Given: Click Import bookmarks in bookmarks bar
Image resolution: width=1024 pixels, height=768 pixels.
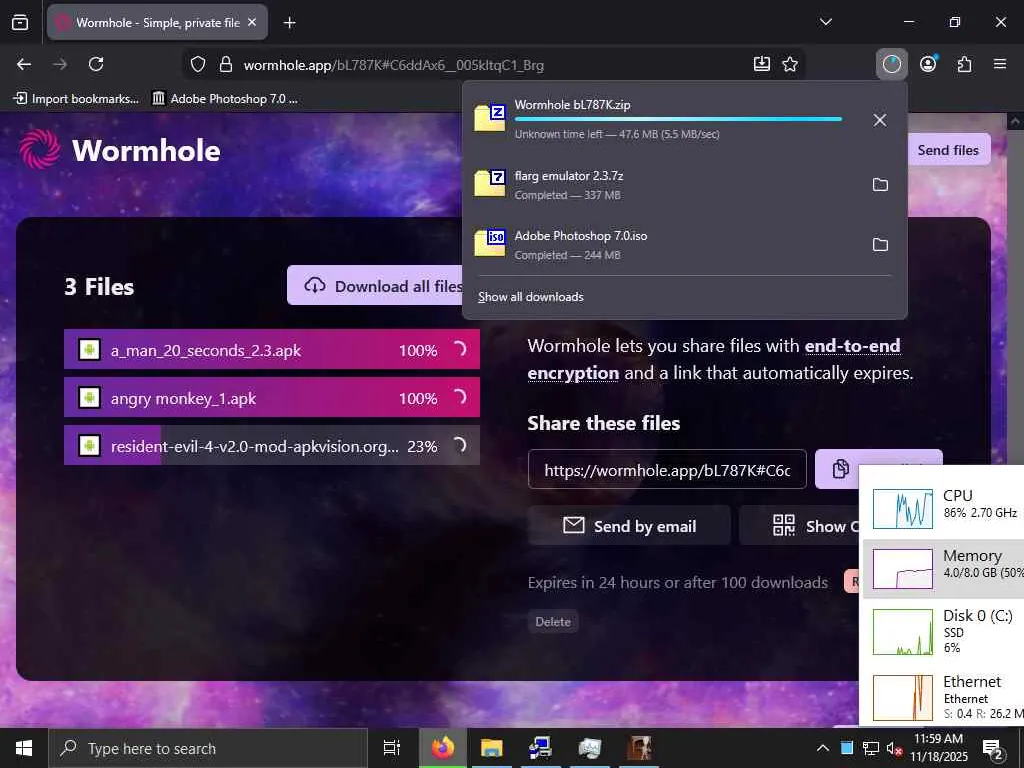Looking at the screenshot, I should coord(76,99).
